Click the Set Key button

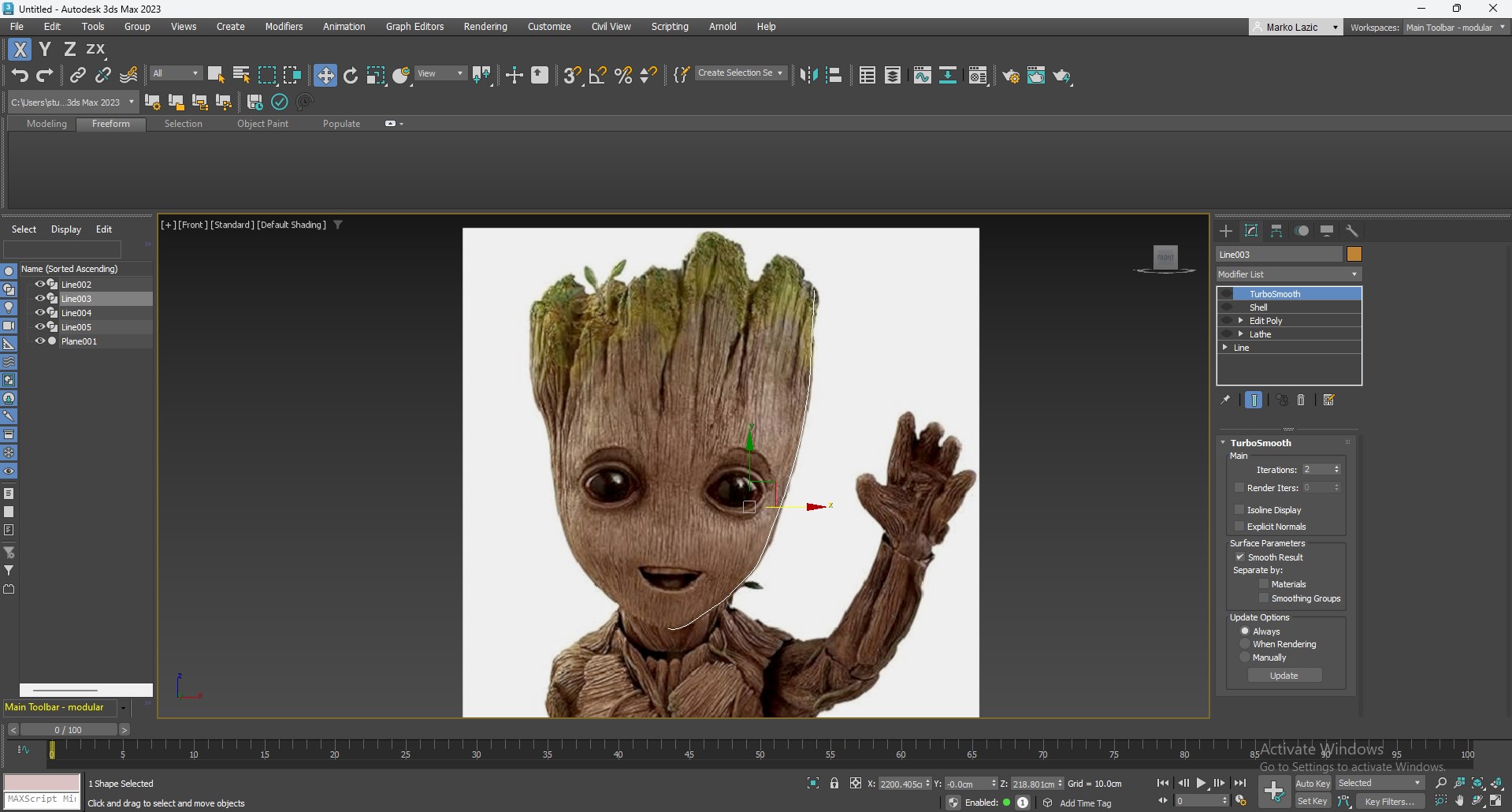coord(1312,801)
